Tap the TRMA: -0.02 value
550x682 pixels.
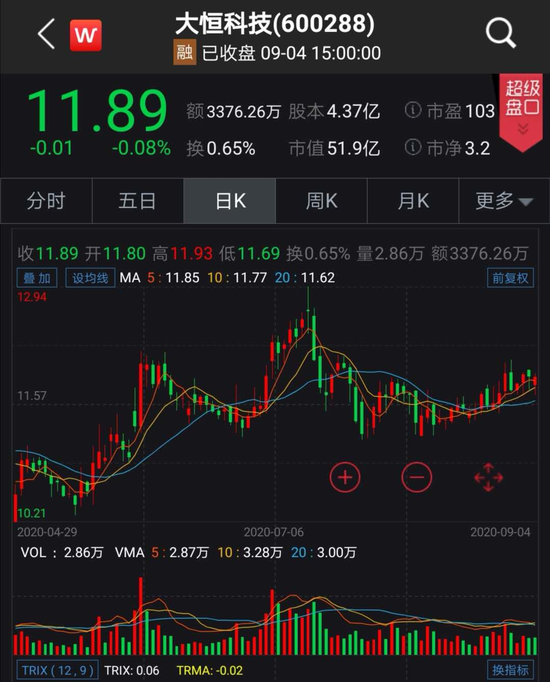point(210,670)
